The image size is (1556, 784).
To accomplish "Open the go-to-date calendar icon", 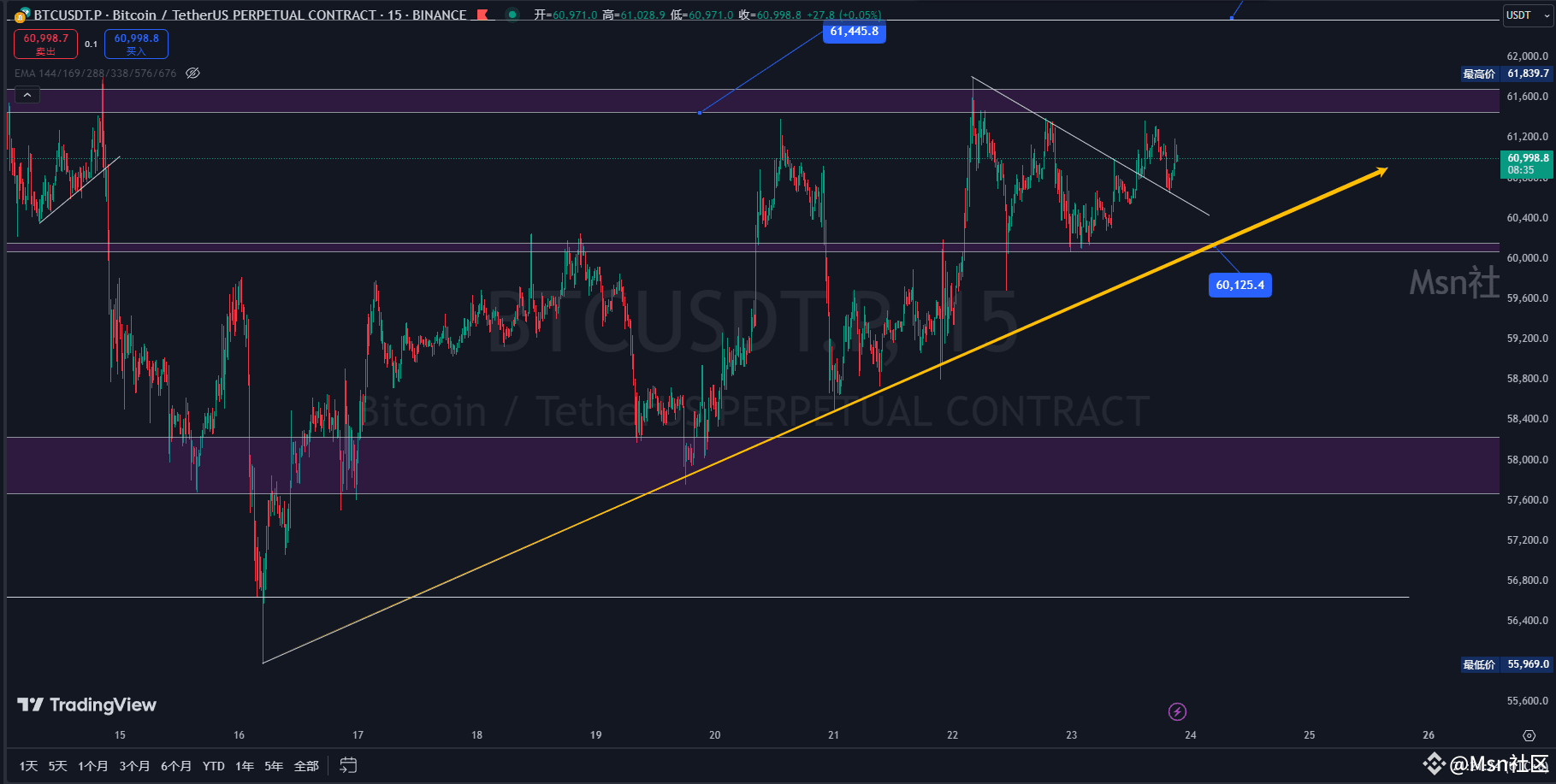I will (348, 766).
